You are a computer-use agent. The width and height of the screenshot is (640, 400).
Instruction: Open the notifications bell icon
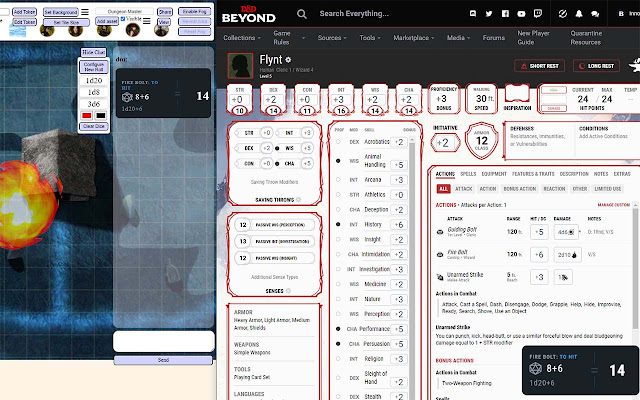point(579,13)
